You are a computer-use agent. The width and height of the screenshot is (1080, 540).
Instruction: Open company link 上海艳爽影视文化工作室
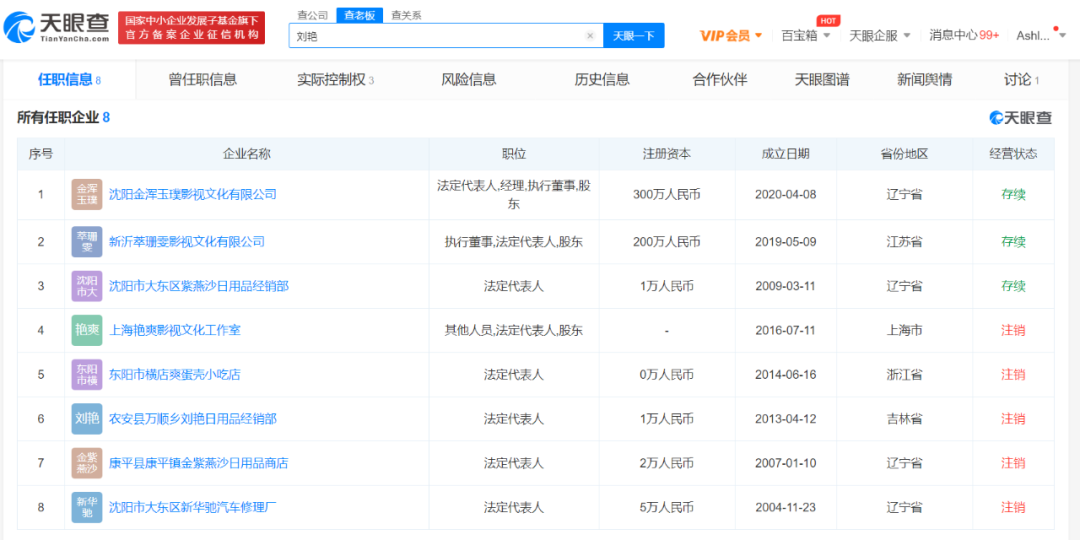point(175,330)
